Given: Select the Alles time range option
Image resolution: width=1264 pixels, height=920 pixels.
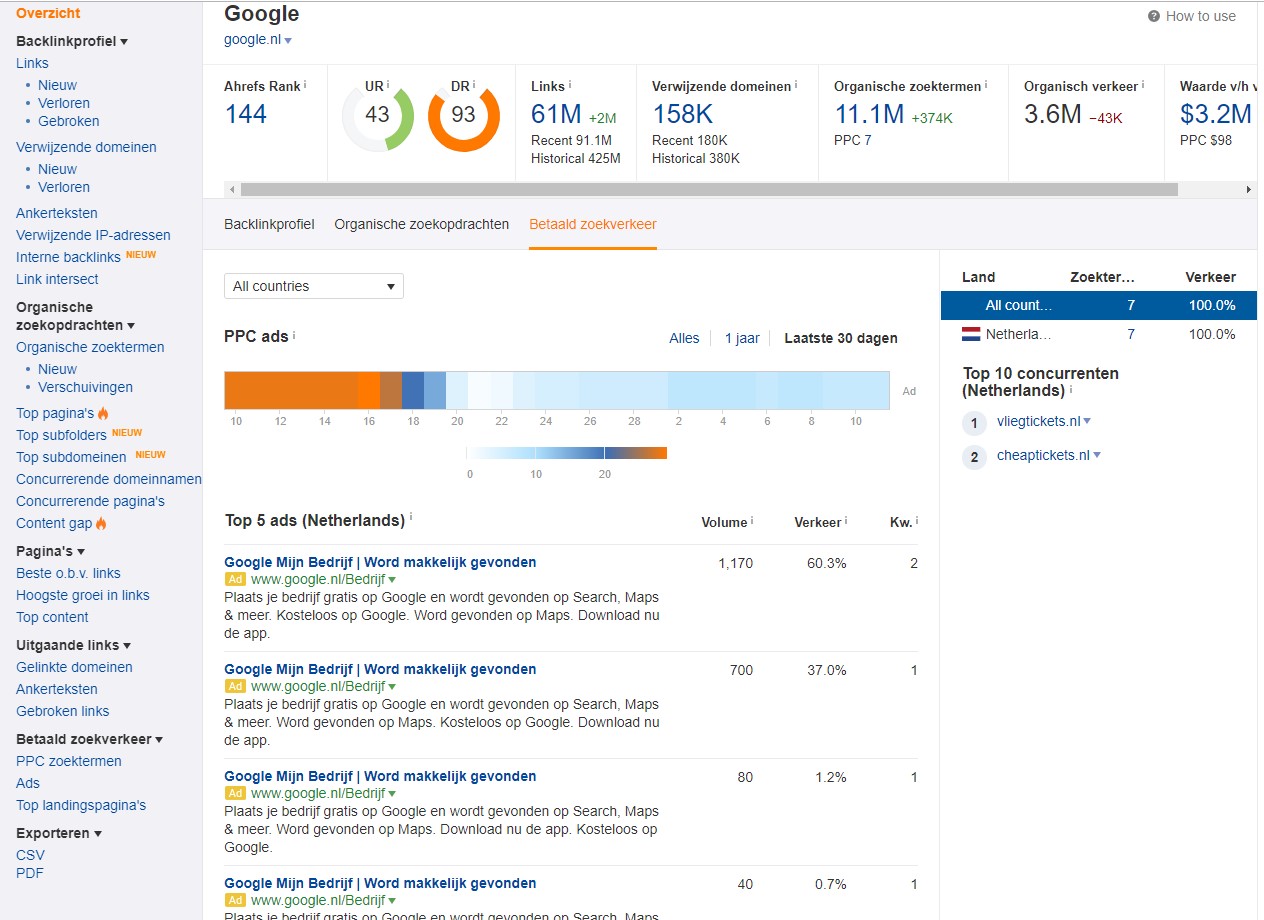Looking at the screenshot, I should point(684,338).
